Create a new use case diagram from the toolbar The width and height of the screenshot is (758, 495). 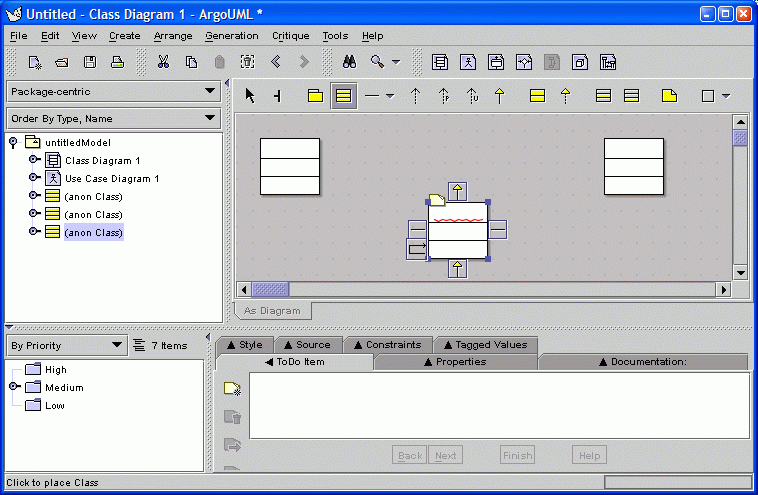[468, 62]
